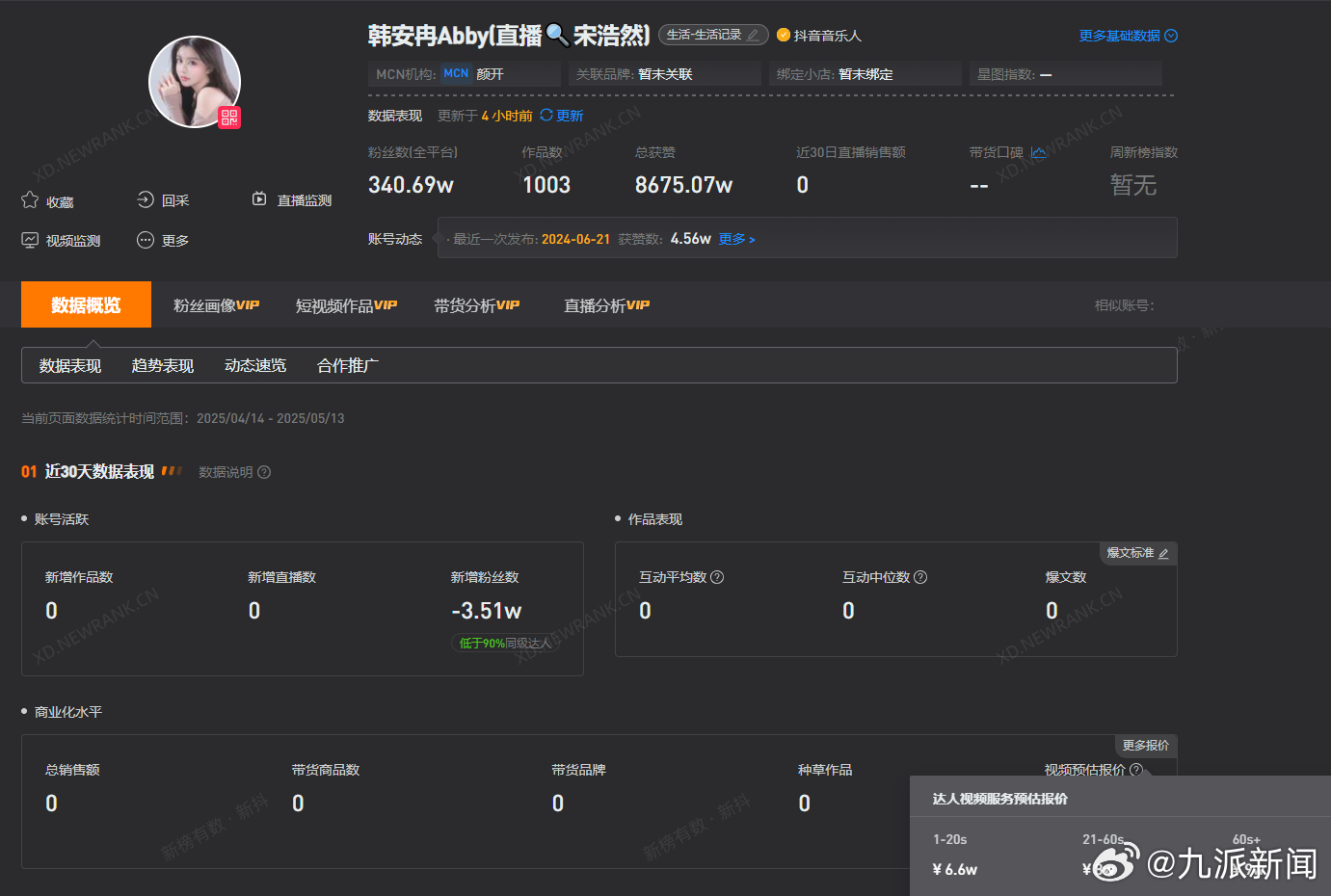The width and height of the screenshot is (1331, 896).
Task: Click the 关联品牌 暂未关联 field
Action: coord(665,74)
